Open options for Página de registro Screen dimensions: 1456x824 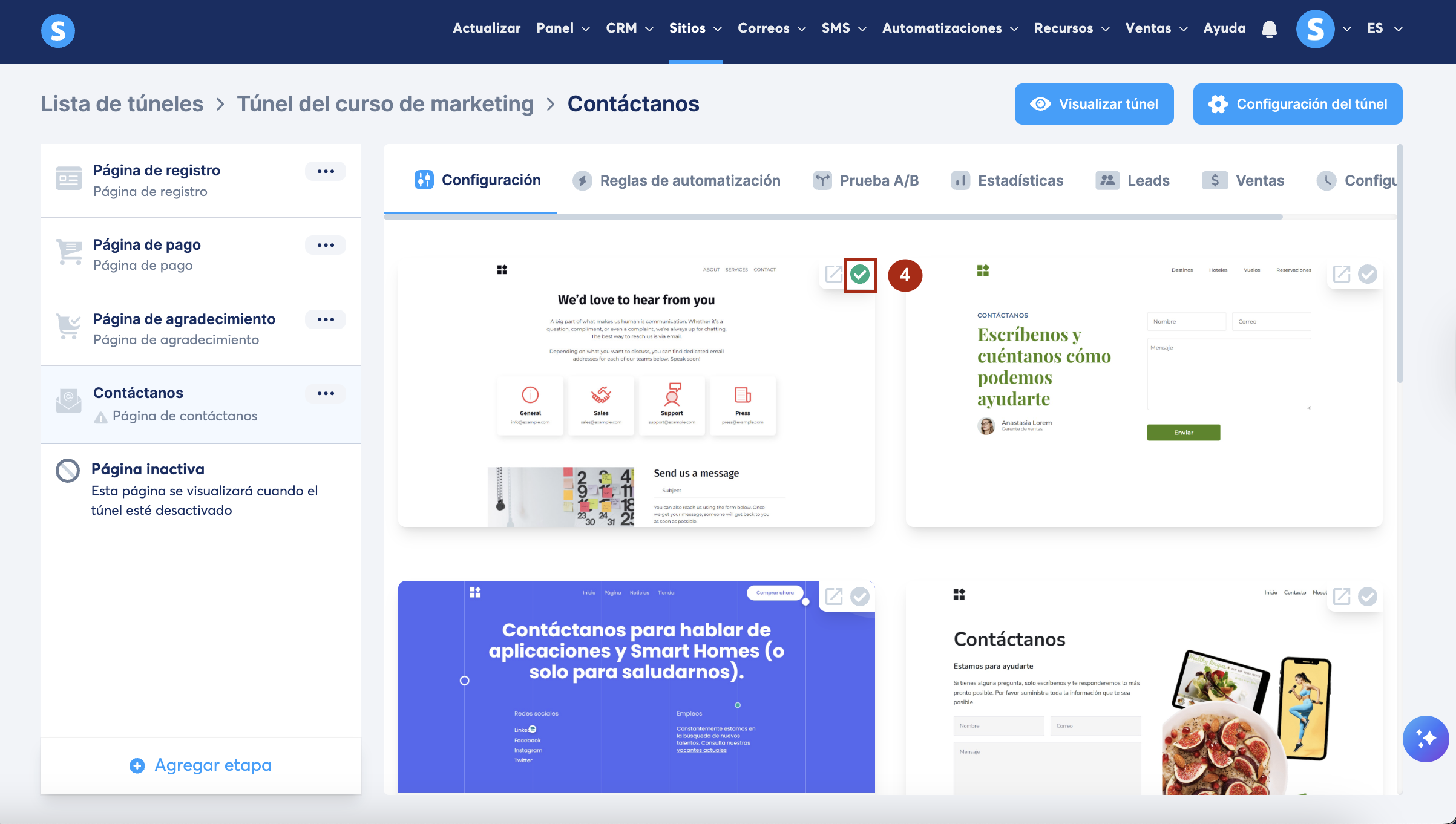point(326,171)
